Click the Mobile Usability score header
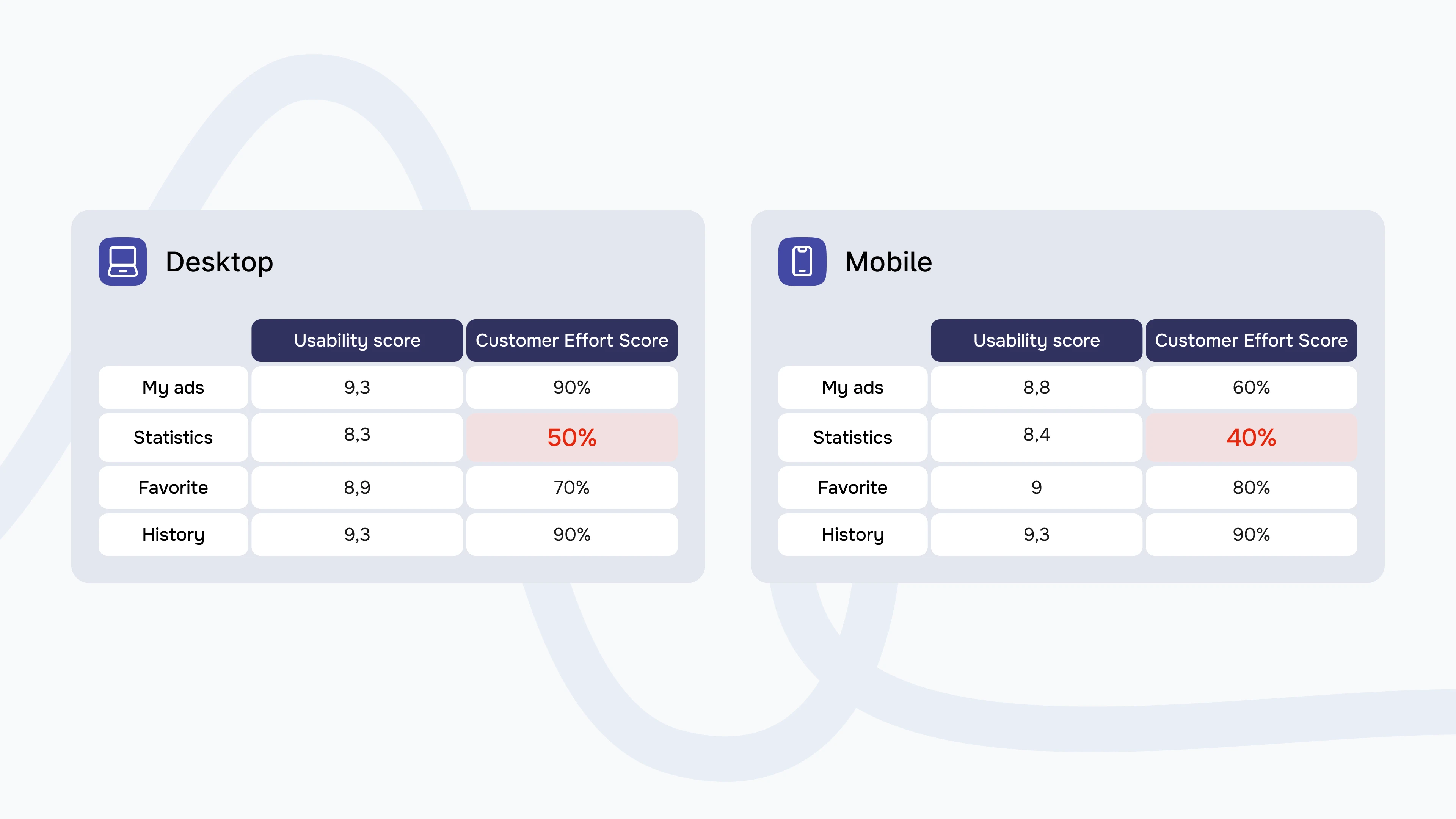 click(1037, 340)
